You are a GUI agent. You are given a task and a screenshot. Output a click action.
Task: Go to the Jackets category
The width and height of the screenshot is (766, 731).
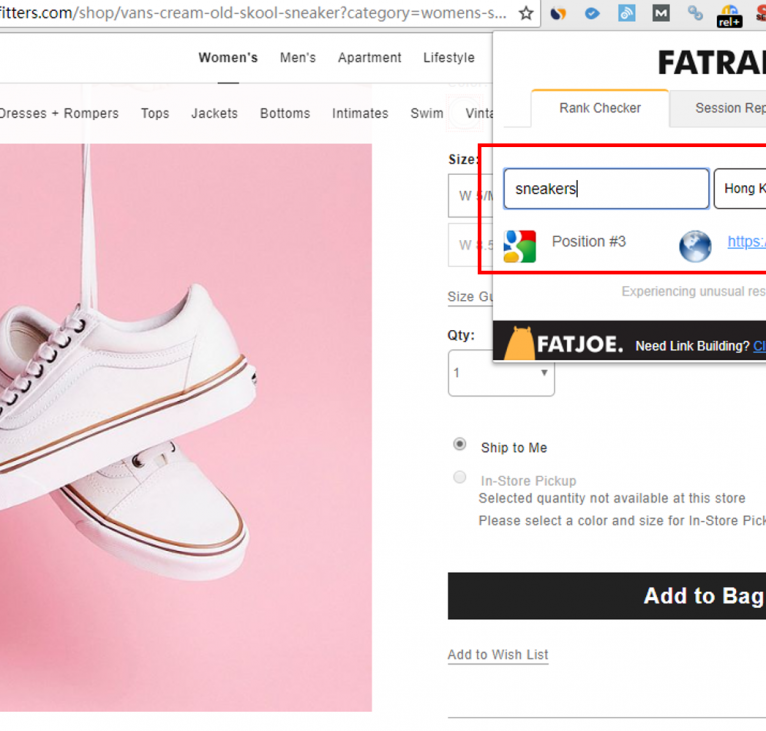pos(214,113)
